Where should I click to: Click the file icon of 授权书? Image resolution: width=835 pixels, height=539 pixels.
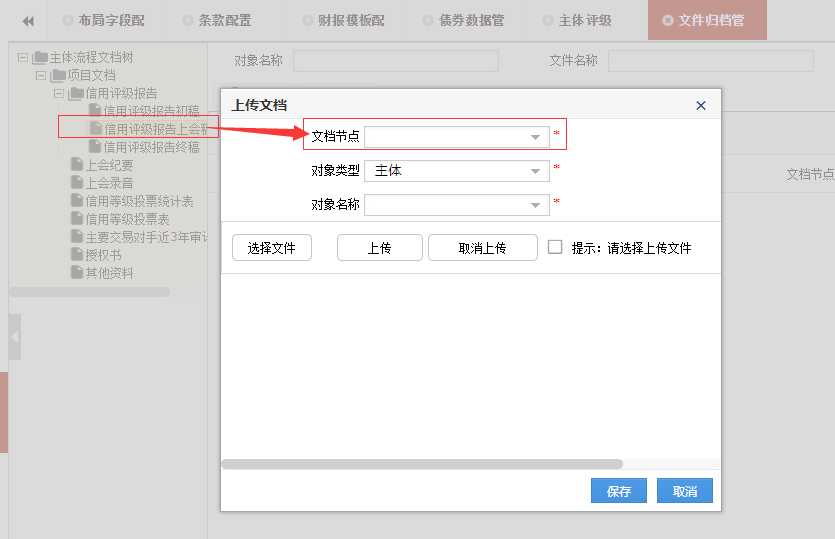tap(77, 255)
